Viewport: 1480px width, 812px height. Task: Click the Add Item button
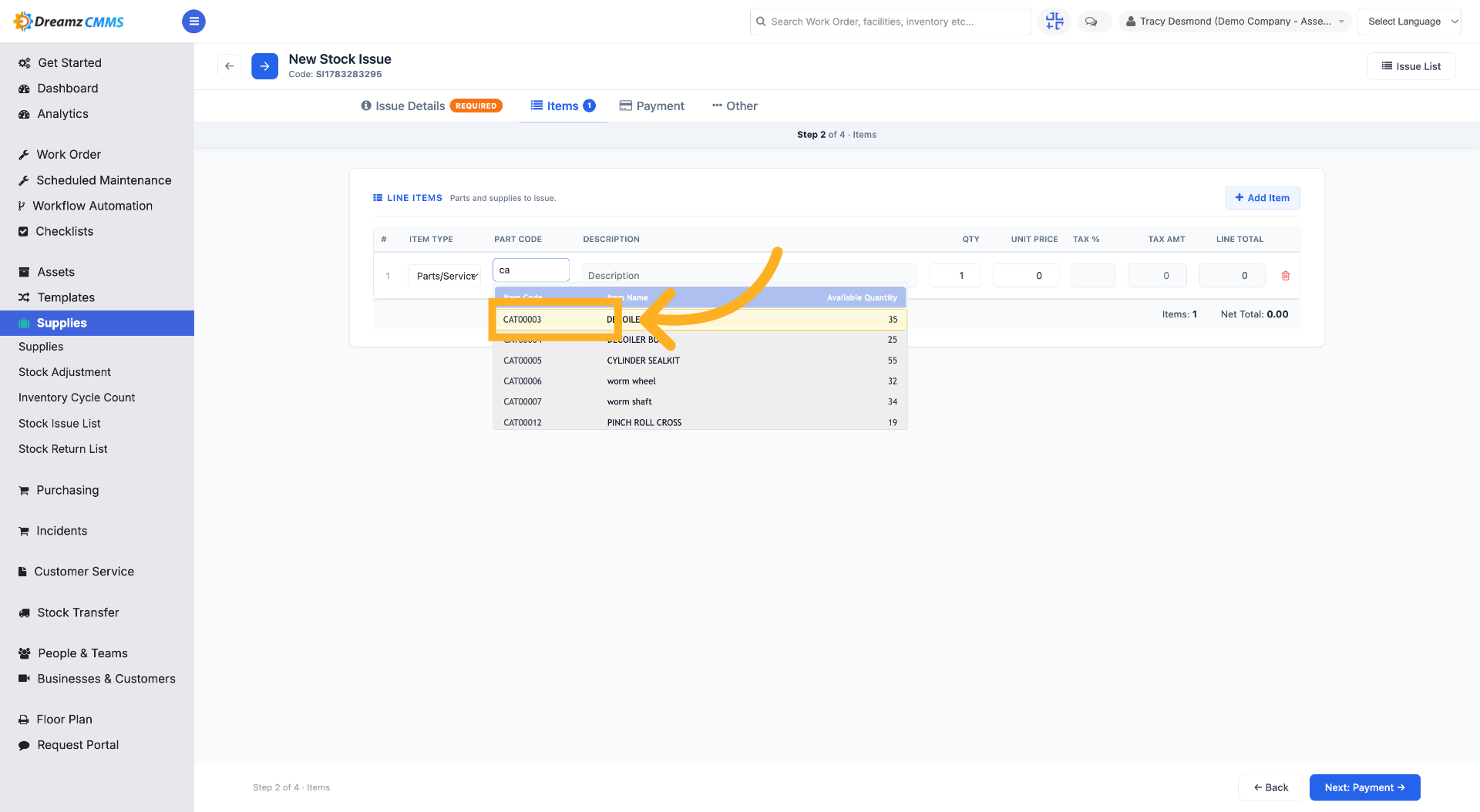(x=1262, y=198)
